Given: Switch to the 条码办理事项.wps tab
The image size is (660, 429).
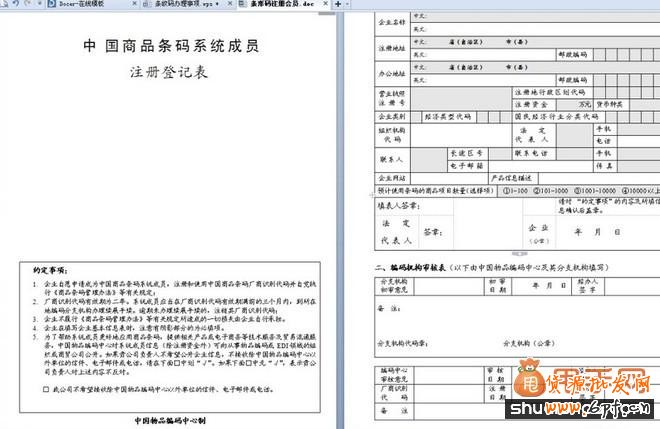Looking at the screenshot, I should [187, 4].
